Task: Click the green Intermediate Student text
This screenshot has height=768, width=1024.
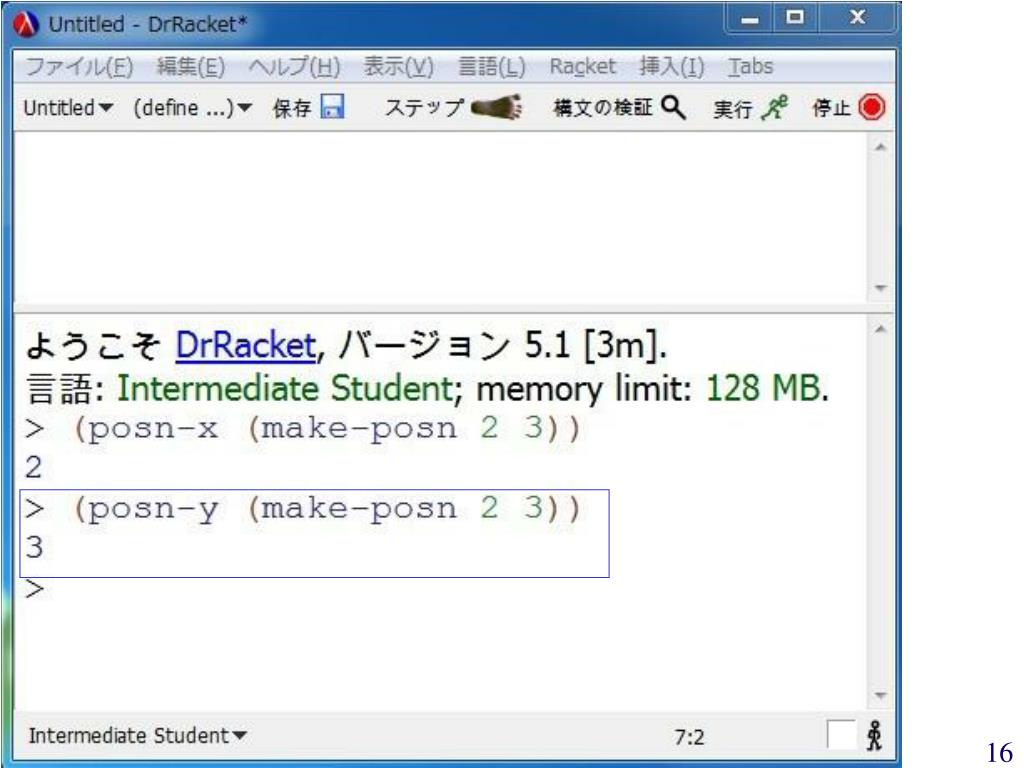Action: pos(285,389)
